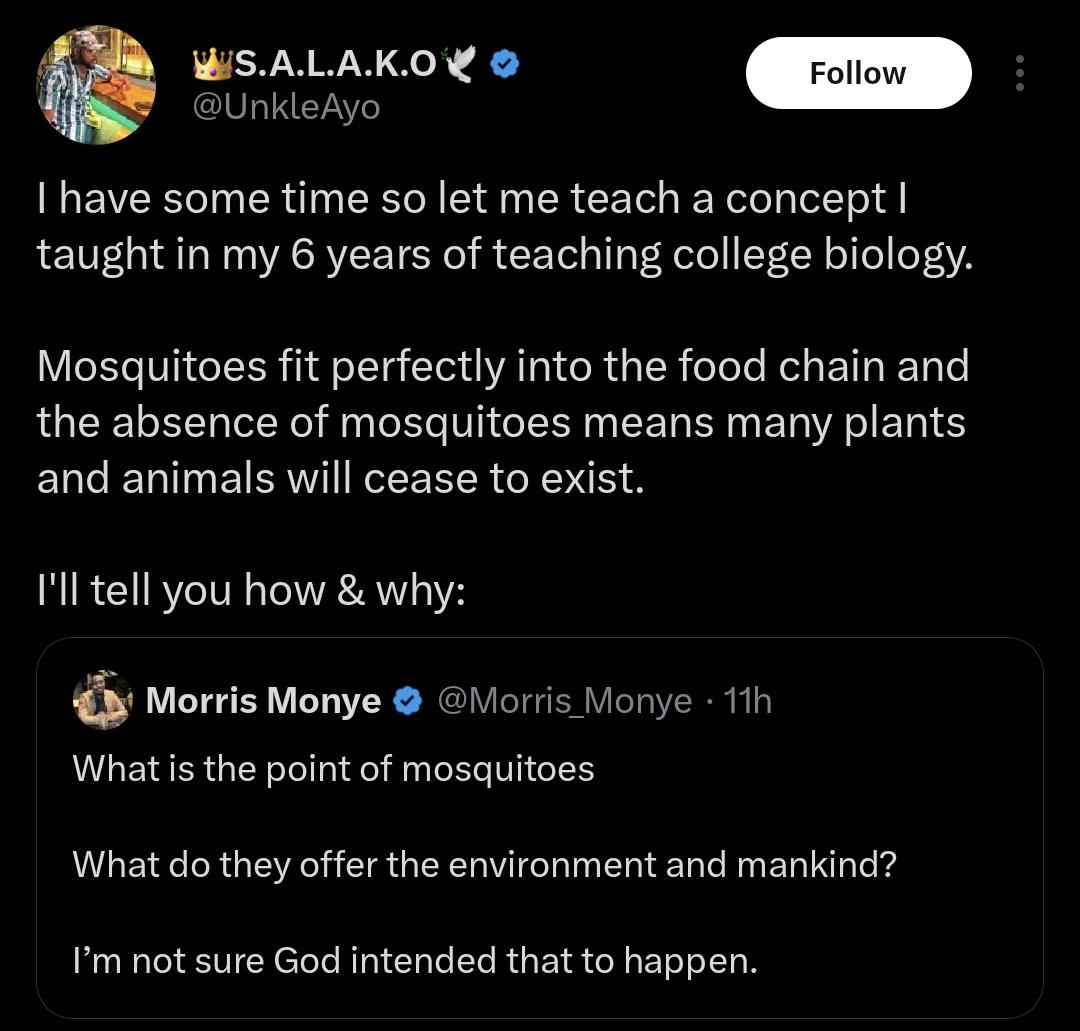This screenshot has height=1031, width=1080.
Task: Open S.A.L.A.K.O's profile picture
Action: tap(96, 85)
